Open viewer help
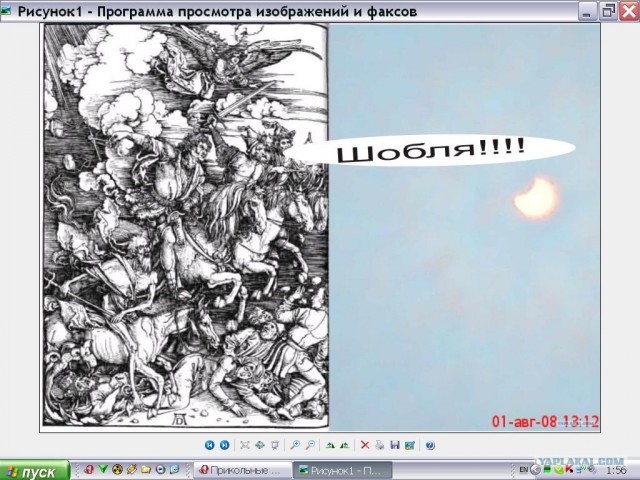The height and width of the screenshot is (480, 640). click(x=430, y=445)
